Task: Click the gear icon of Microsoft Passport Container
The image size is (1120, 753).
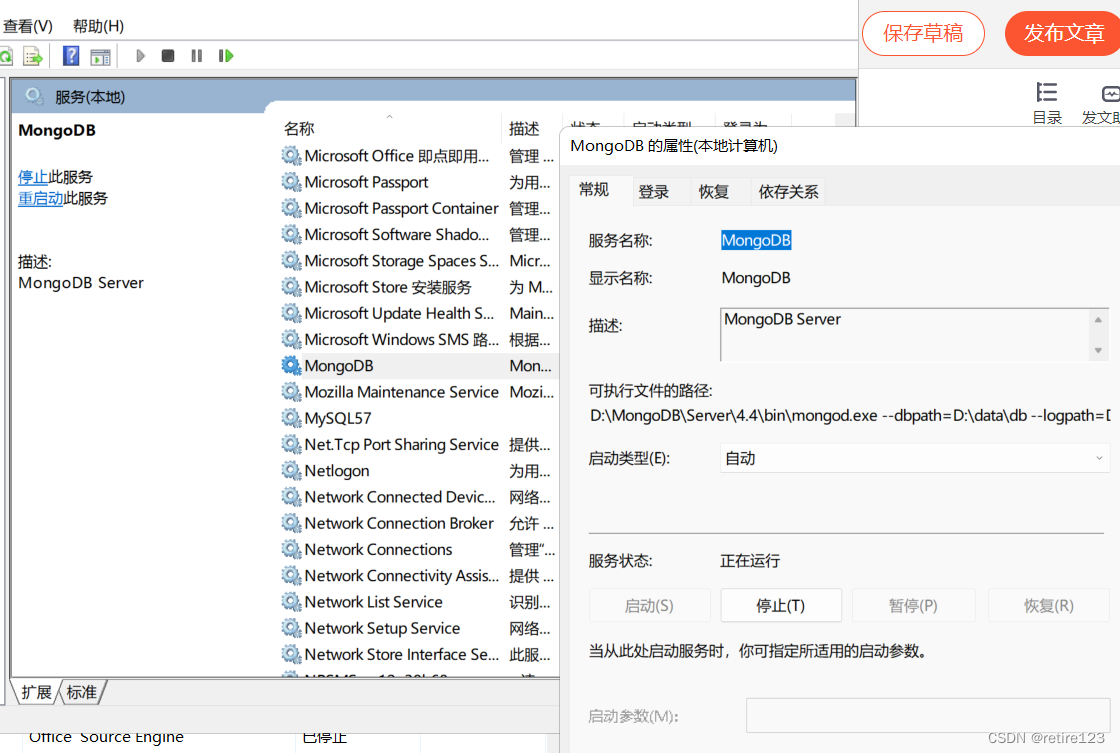Action: pyautogui.click(x=291, y=209)
